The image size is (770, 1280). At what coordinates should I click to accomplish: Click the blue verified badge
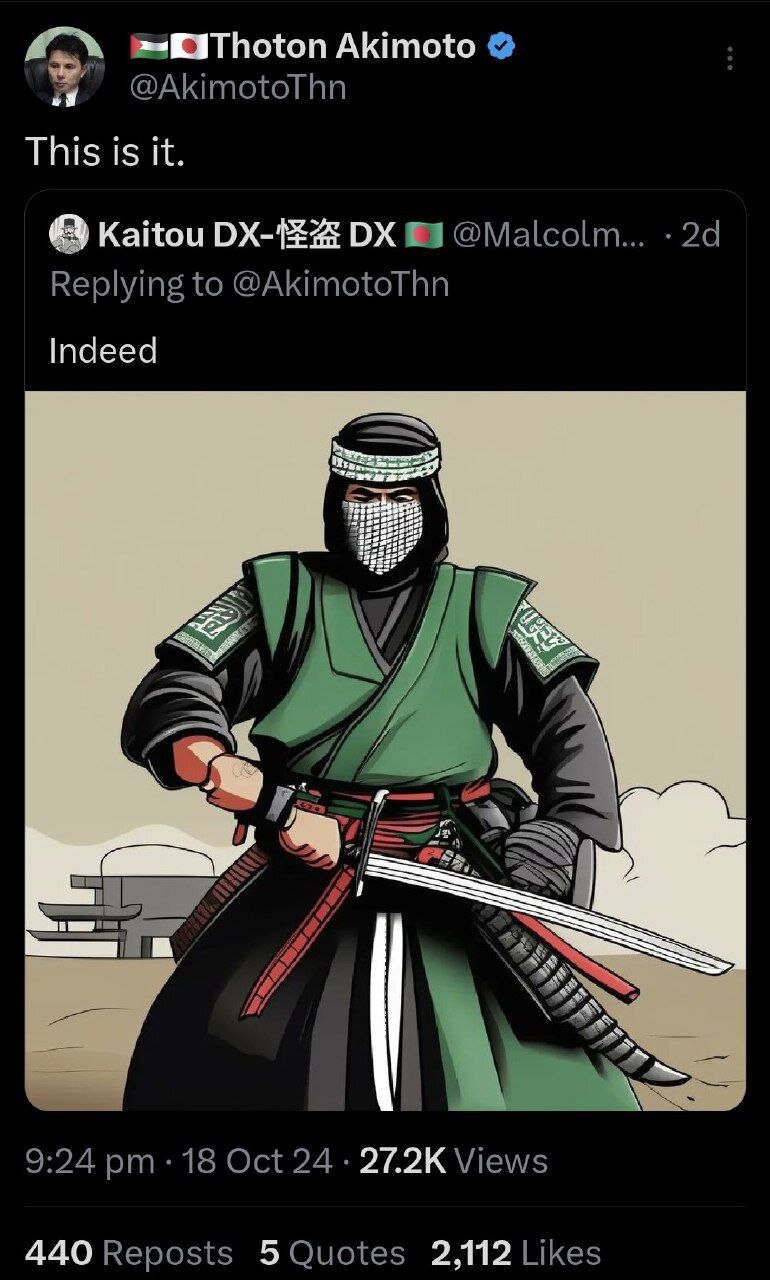500,46
